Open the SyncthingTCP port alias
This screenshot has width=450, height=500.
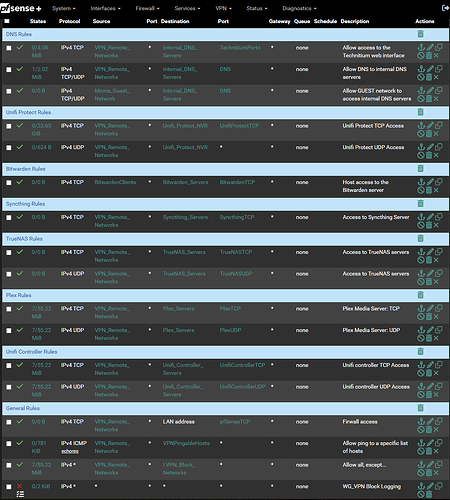[237, 217]
